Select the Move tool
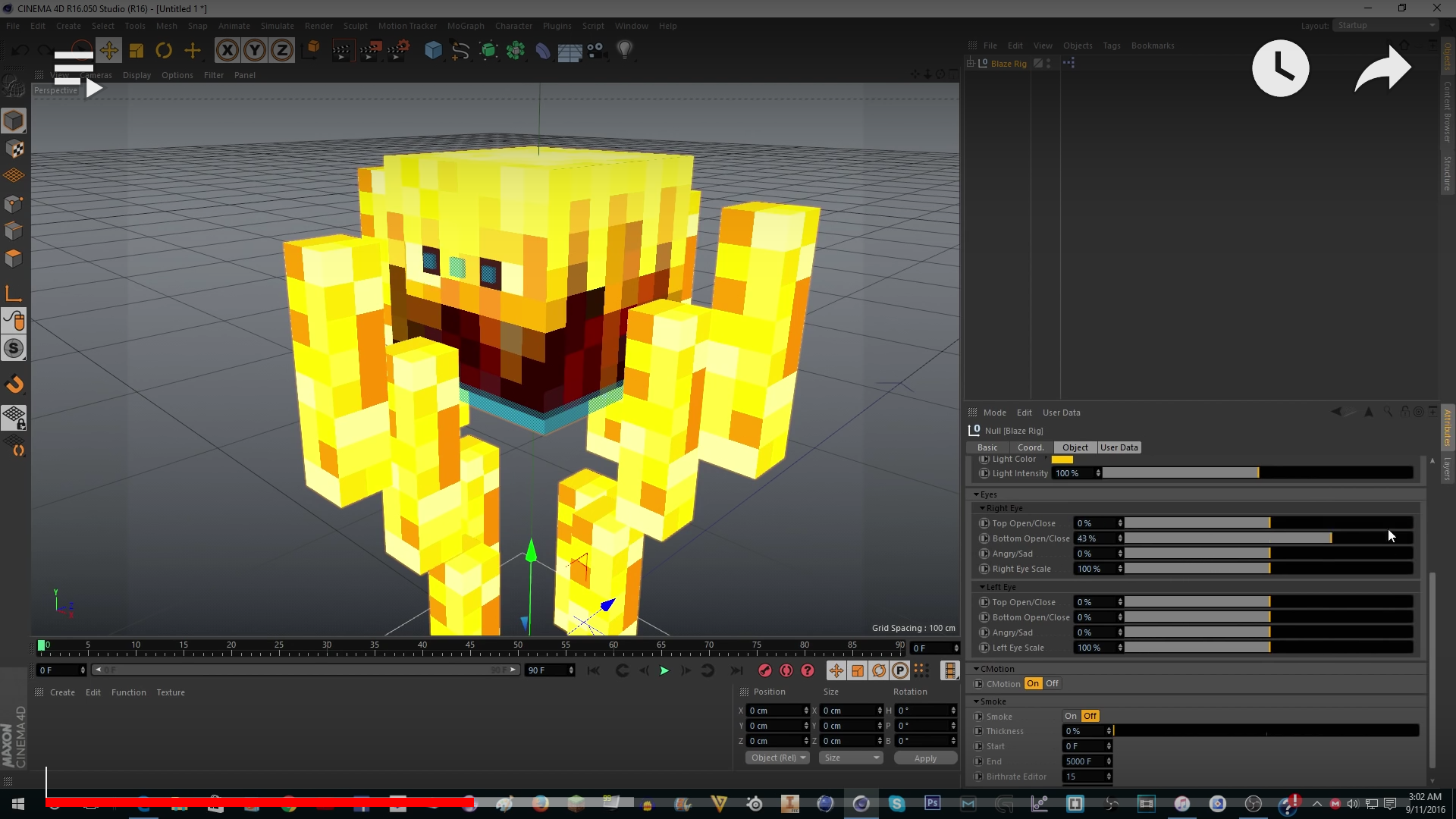Image resolution: width=1456 pixels, height=819 pixels. tap(108, 50)
